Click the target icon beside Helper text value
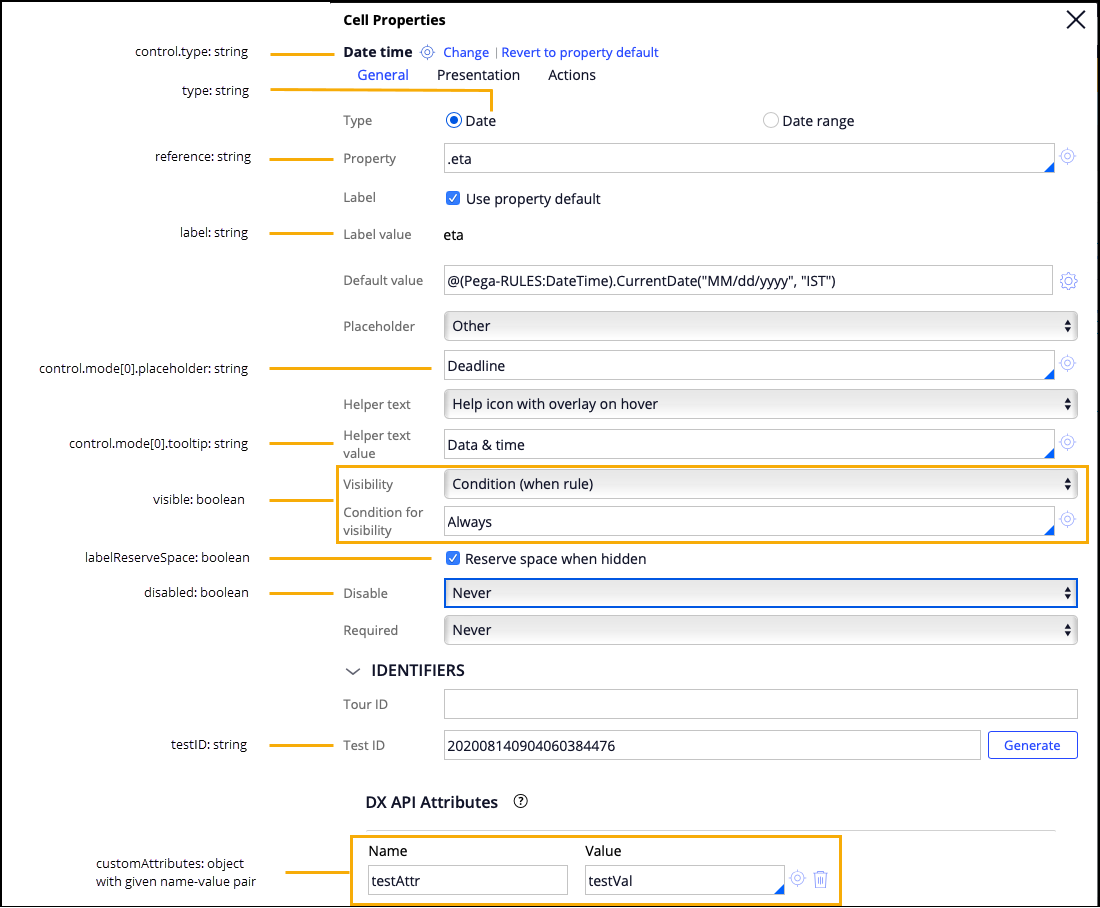This screenshot has height=908, width=1100. pos(1067,443)
